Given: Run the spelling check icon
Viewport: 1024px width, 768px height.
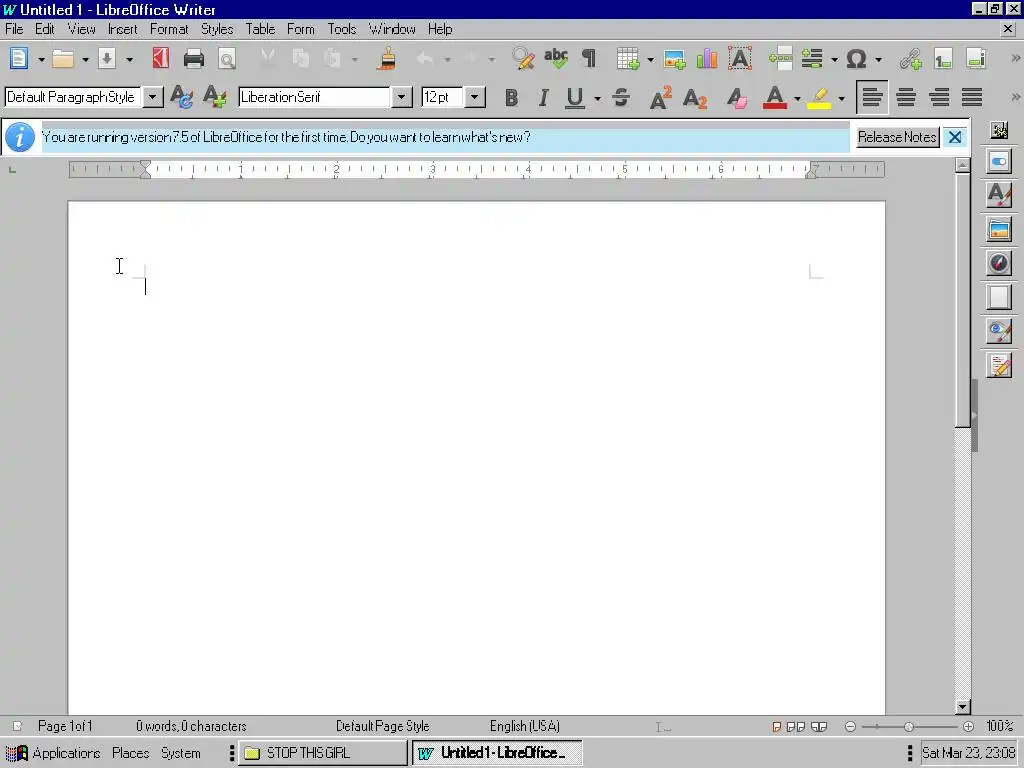Looking at the screenshot, I should [556, 59].
